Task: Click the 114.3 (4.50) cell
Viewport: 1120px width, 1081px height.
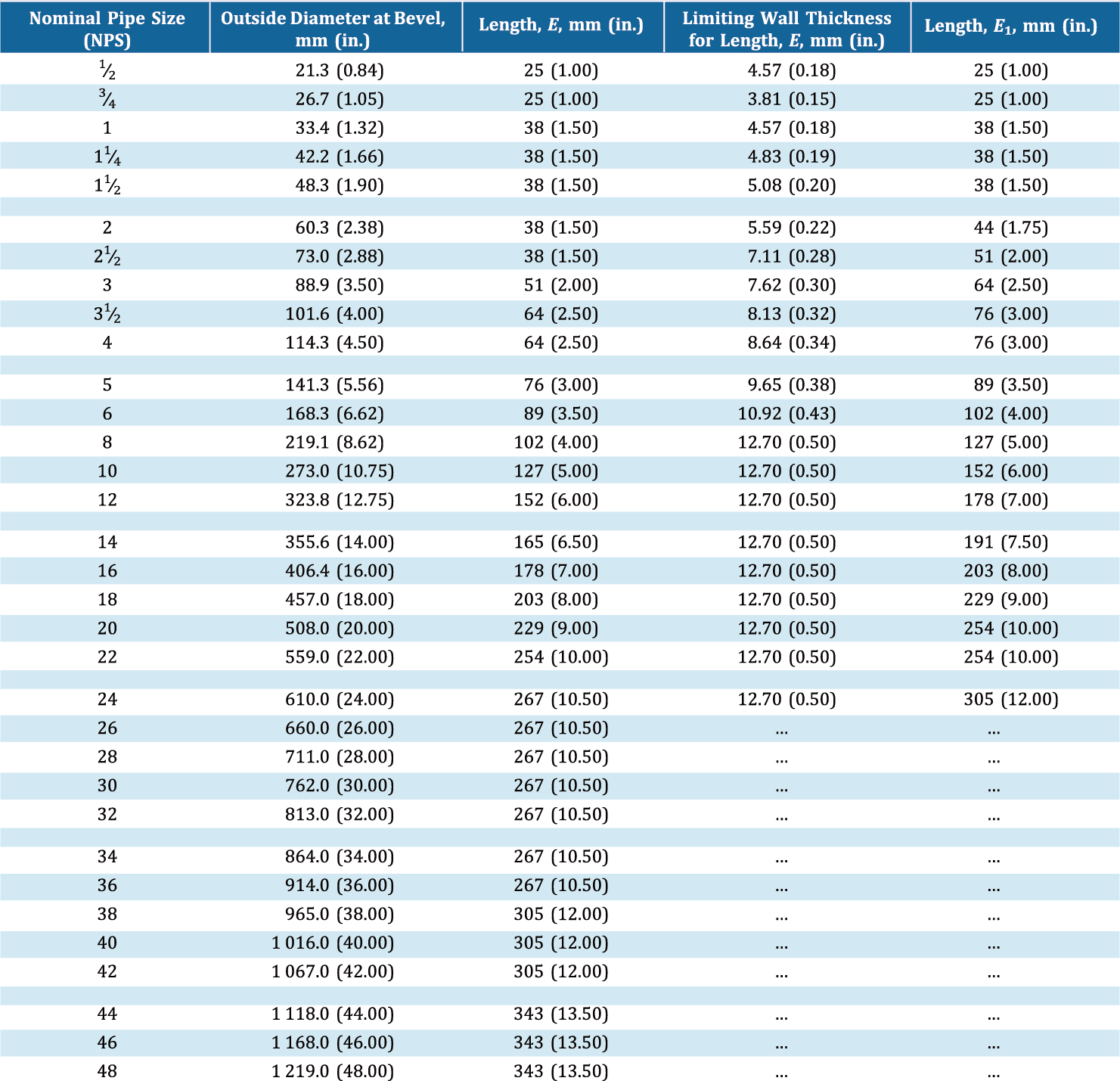Action: point(334,343)
